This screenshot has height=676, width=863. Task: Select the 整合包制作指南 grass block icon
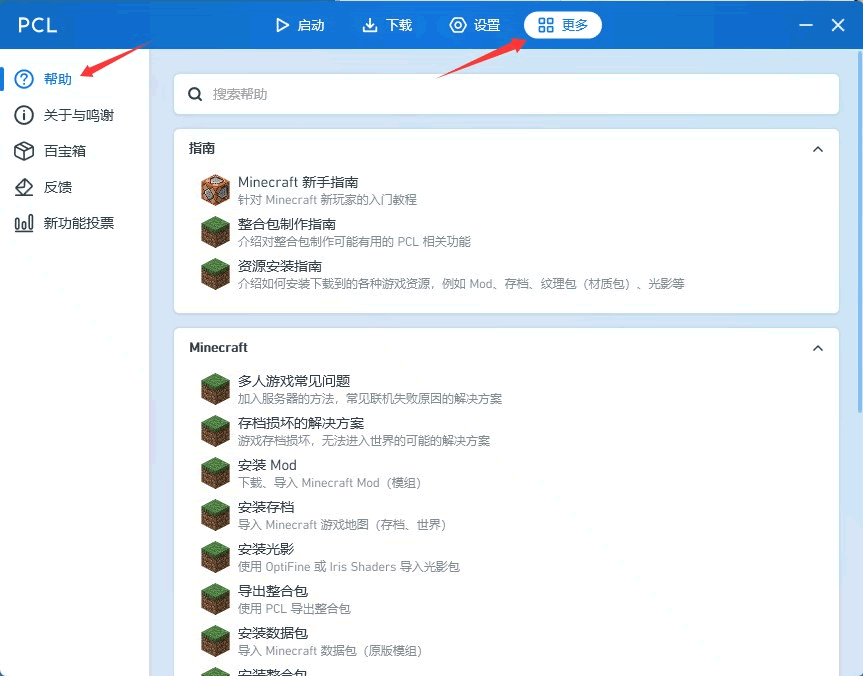click(214, 232)
